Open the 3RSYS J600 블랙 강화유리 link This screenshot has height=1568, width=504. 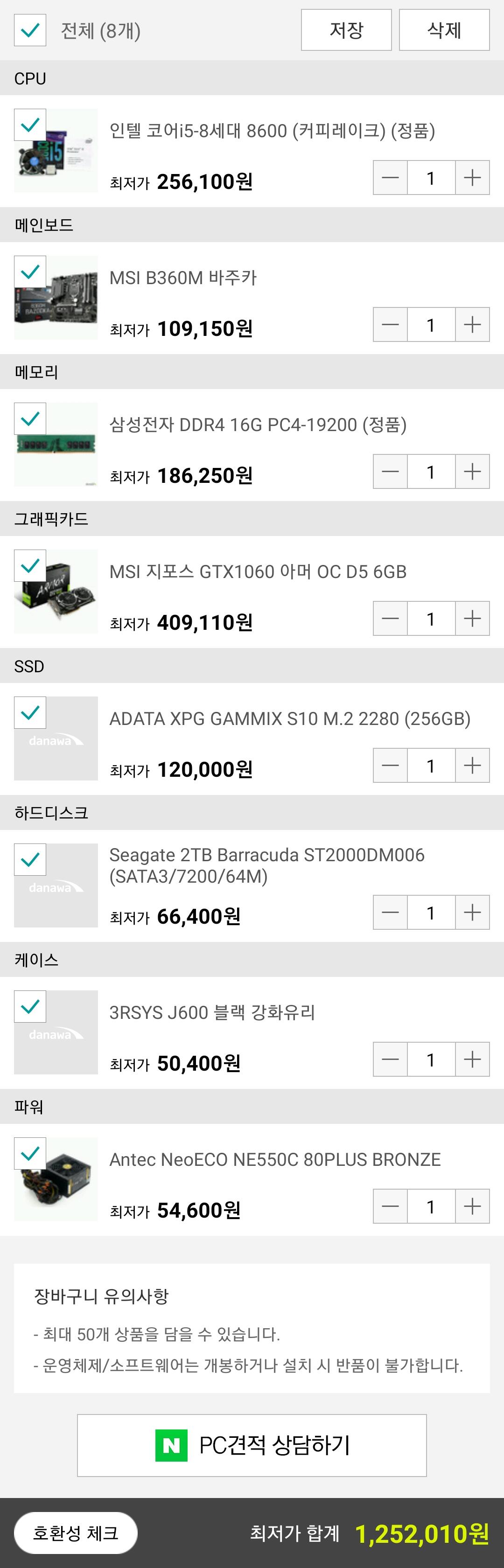click(212, 1012)
